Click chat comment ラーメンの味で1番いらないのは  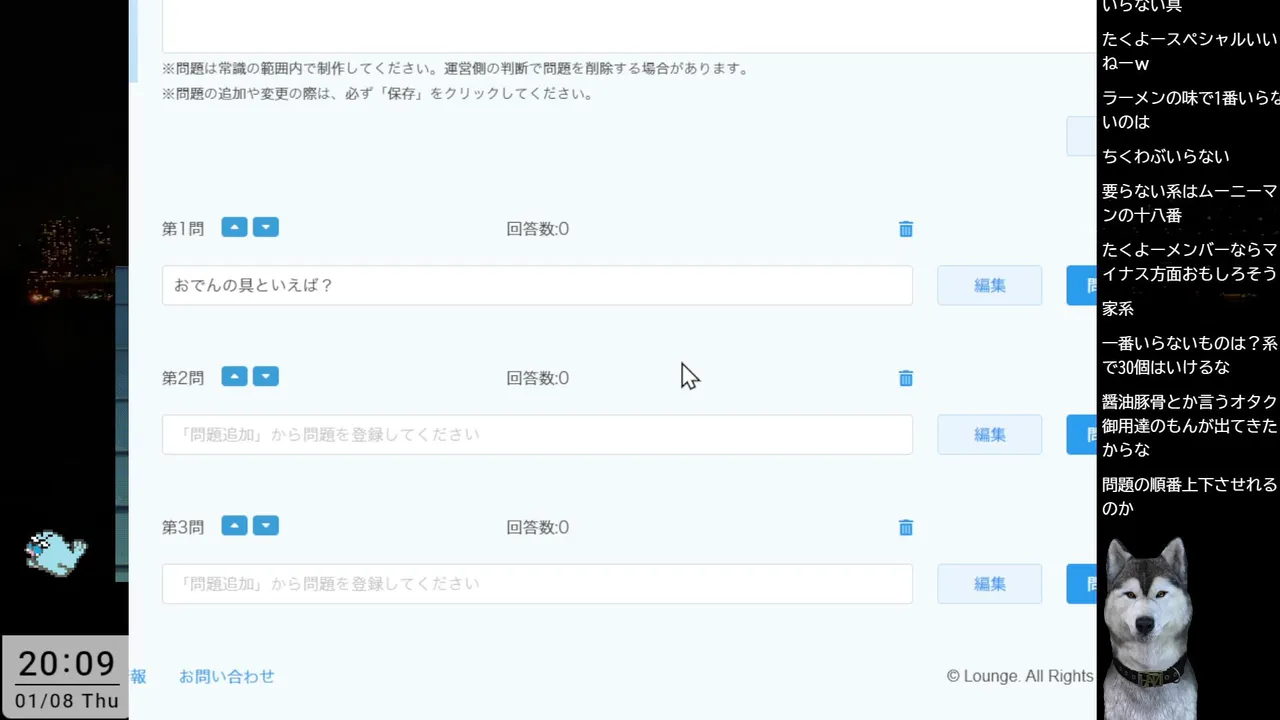click(x=1189, y=109)
